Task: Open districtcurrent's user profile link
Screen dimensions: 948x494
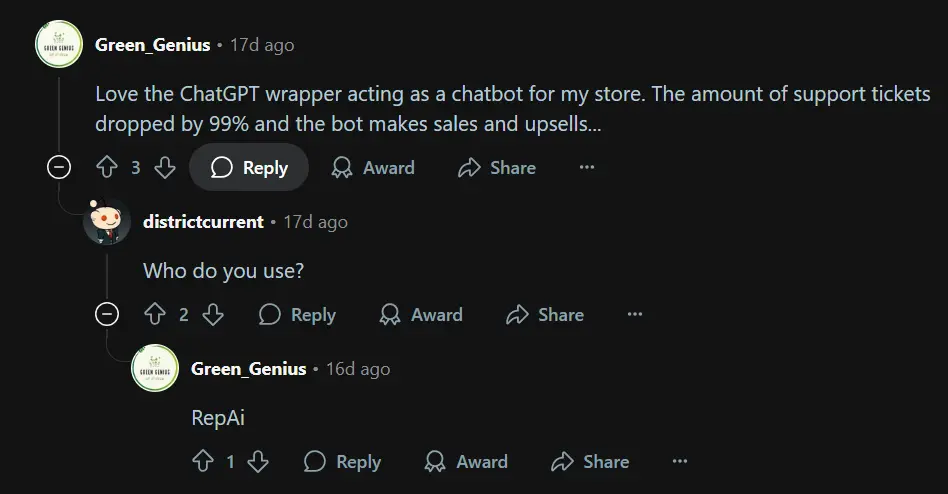Action: 203,221
